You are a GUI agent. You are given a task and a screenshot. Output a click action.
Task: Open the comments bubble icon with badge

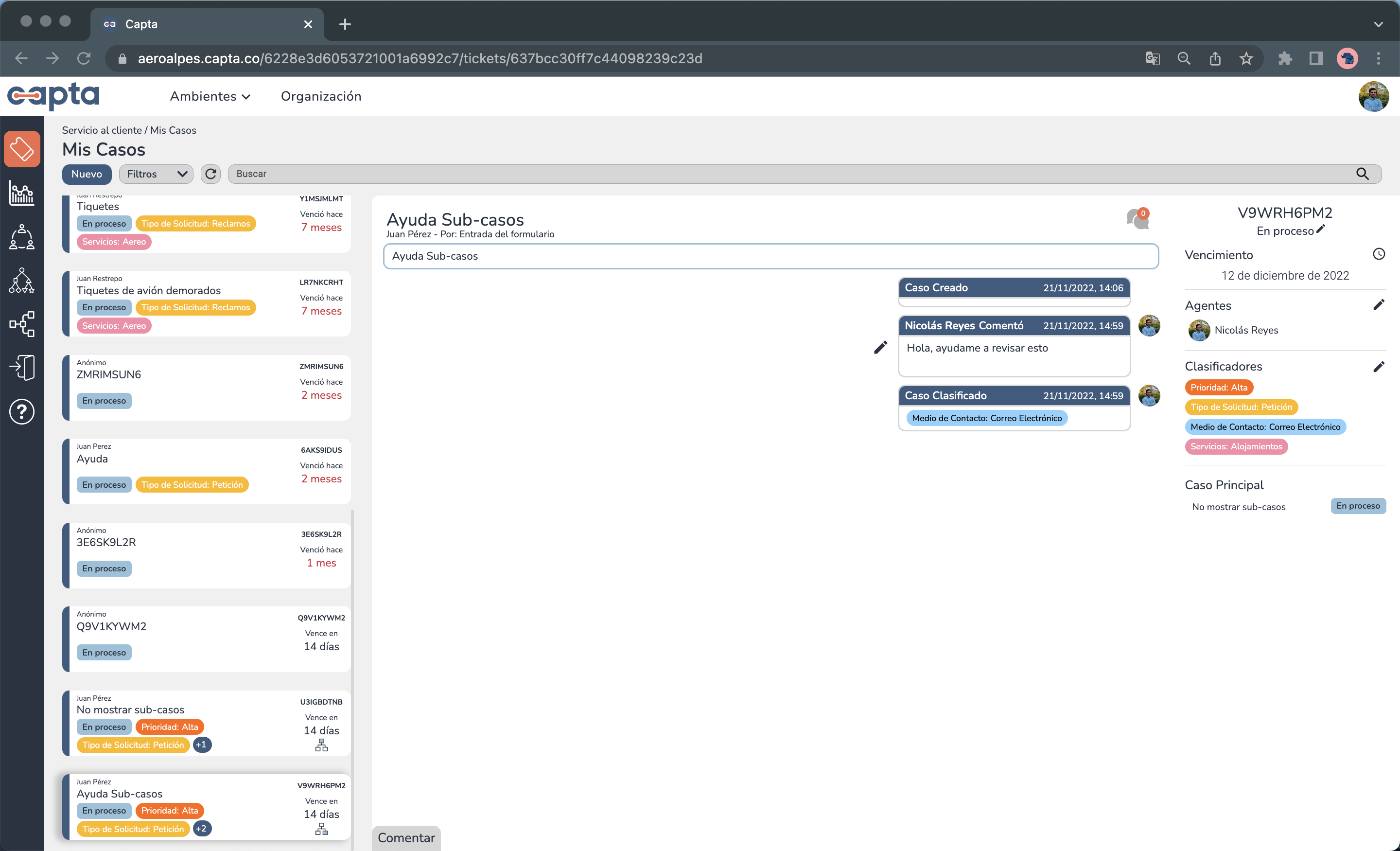click(1137, 218)
